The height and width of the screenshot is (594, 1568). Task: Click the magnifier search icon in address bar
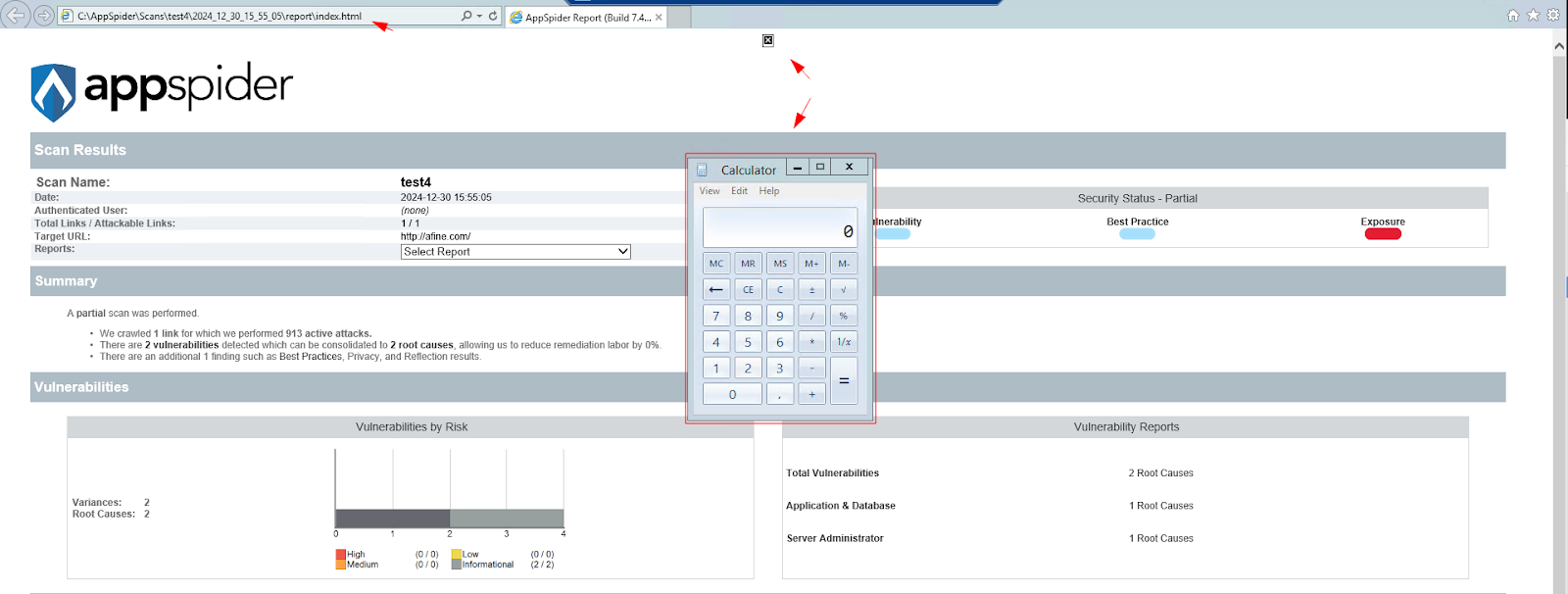[x=466, y=16]
